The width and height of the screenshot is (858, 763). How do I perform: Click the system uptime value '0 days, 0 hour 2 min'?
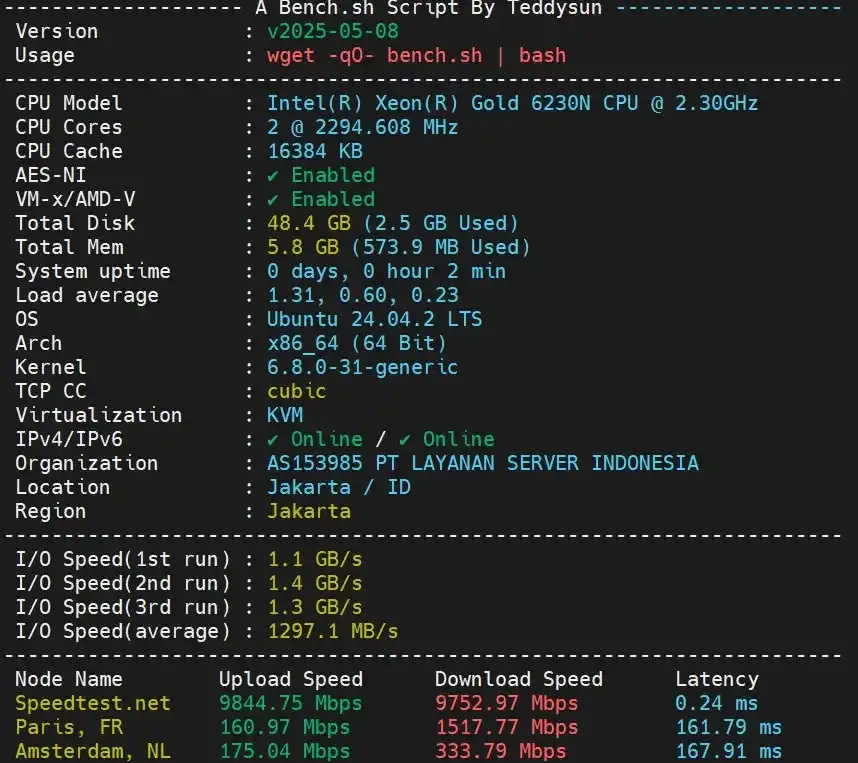pos(386,271)
